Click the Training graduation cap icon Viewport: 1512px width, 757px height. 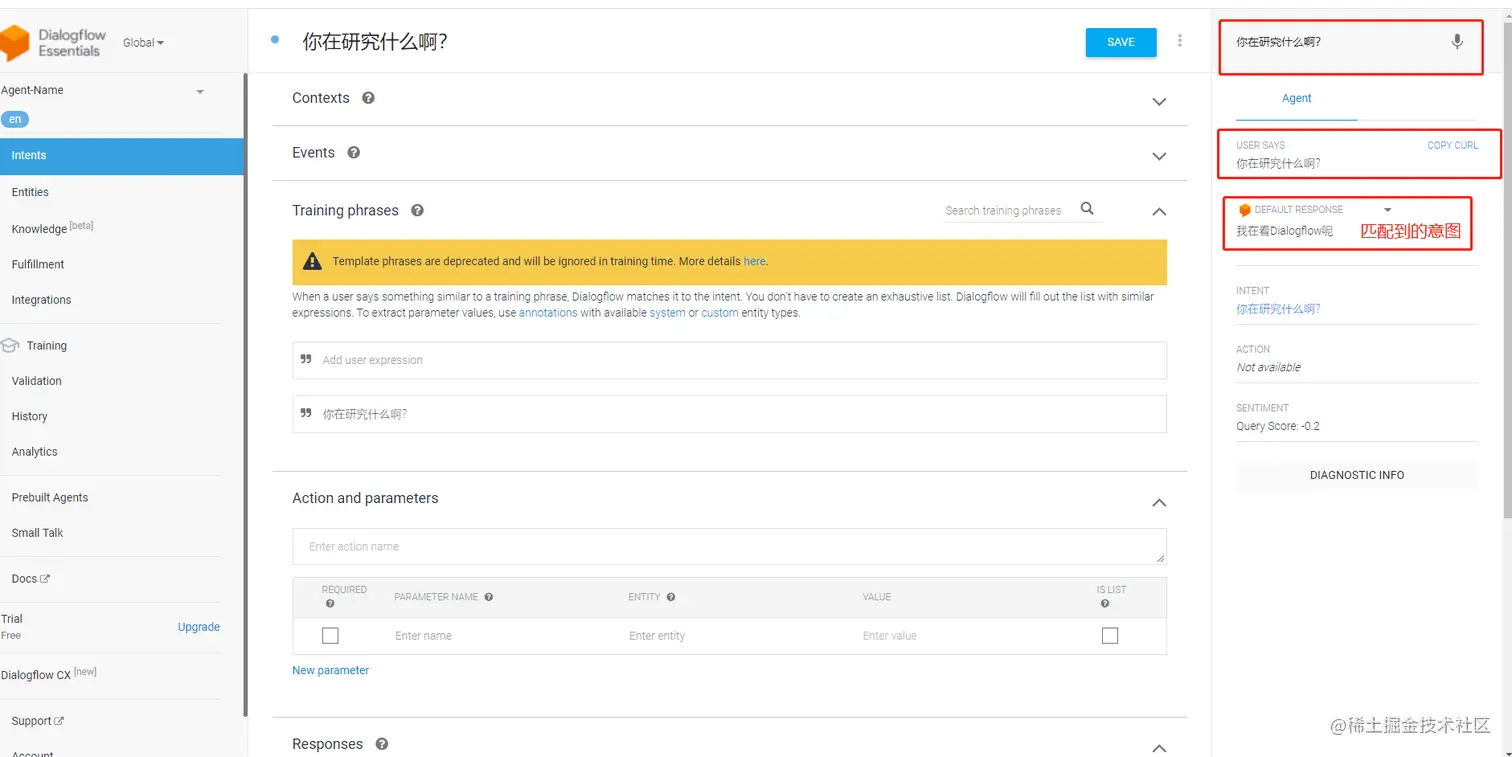point(10,345)
